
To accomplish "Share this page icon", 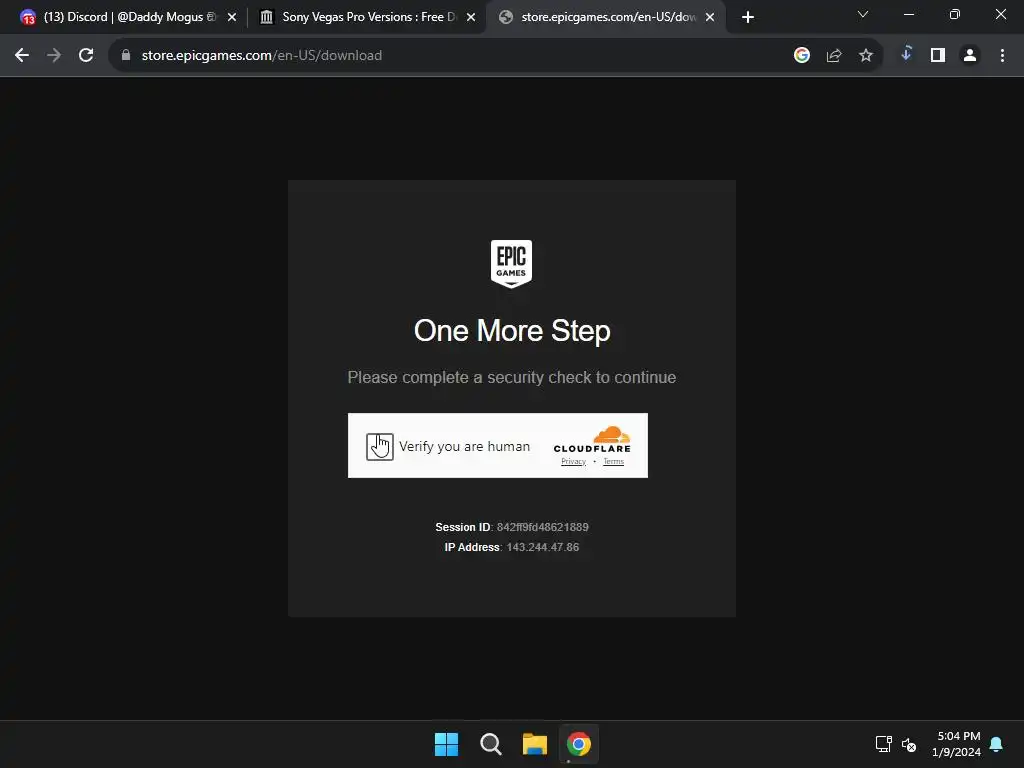I will pyautogui.click(x=834, y=56).
